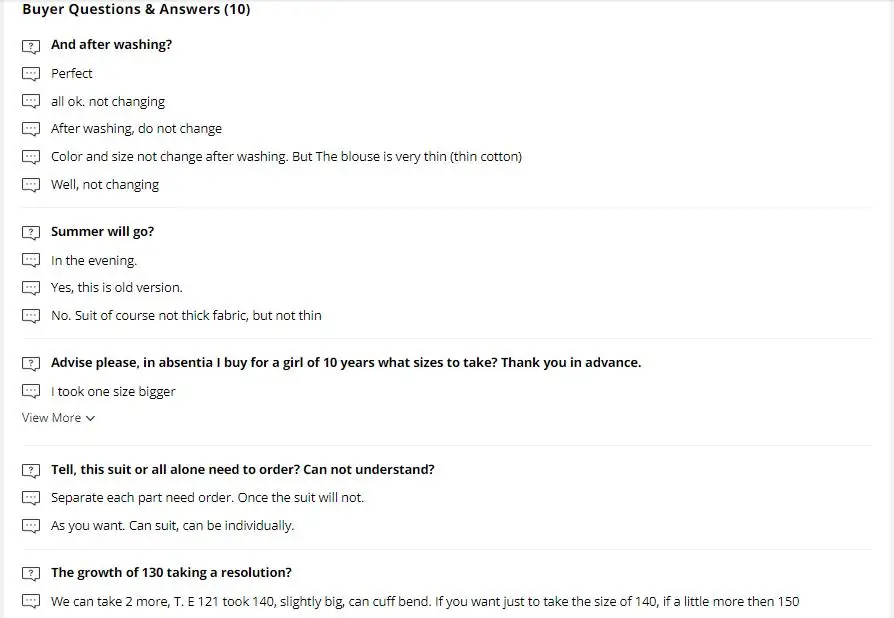Expand answers with View More
This screenshot has width=894, height=618.
52,418
